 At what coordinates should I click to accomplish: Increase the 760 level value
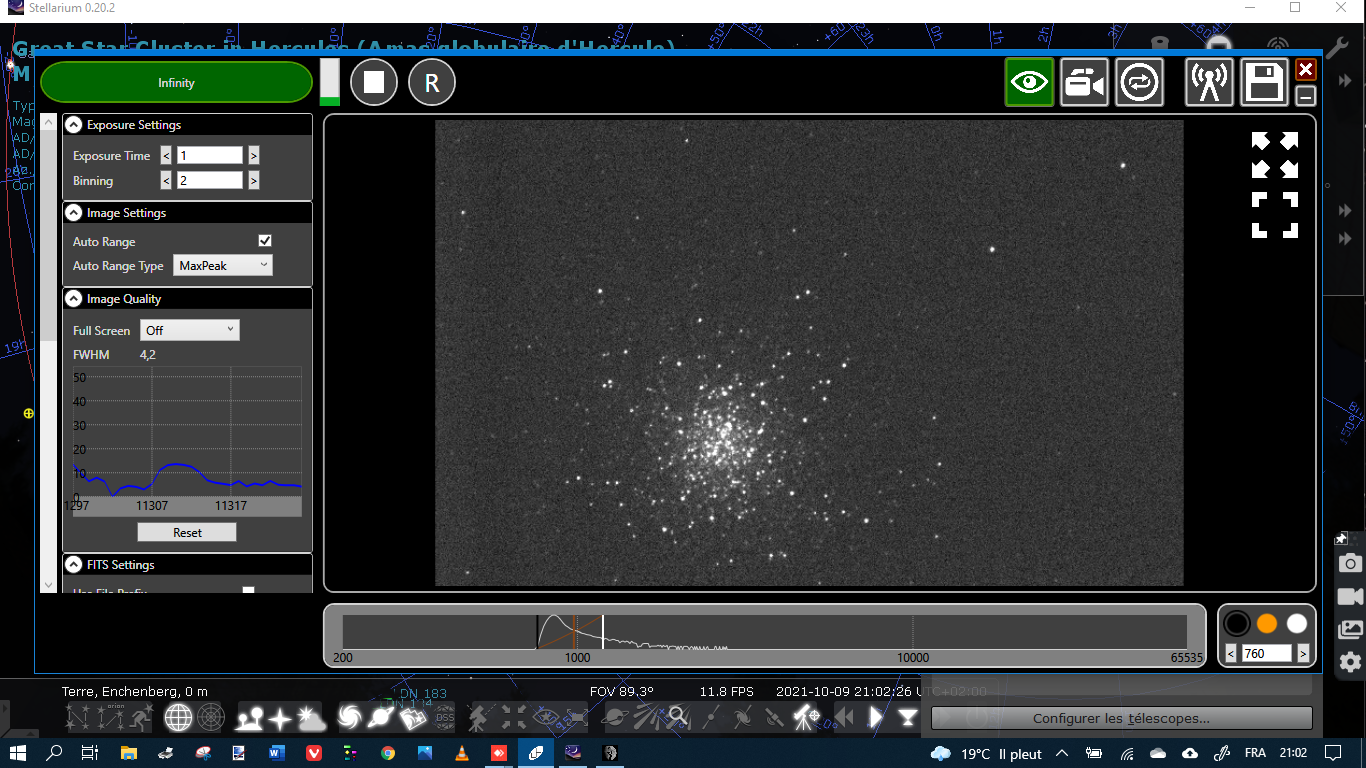point(1303,653)
